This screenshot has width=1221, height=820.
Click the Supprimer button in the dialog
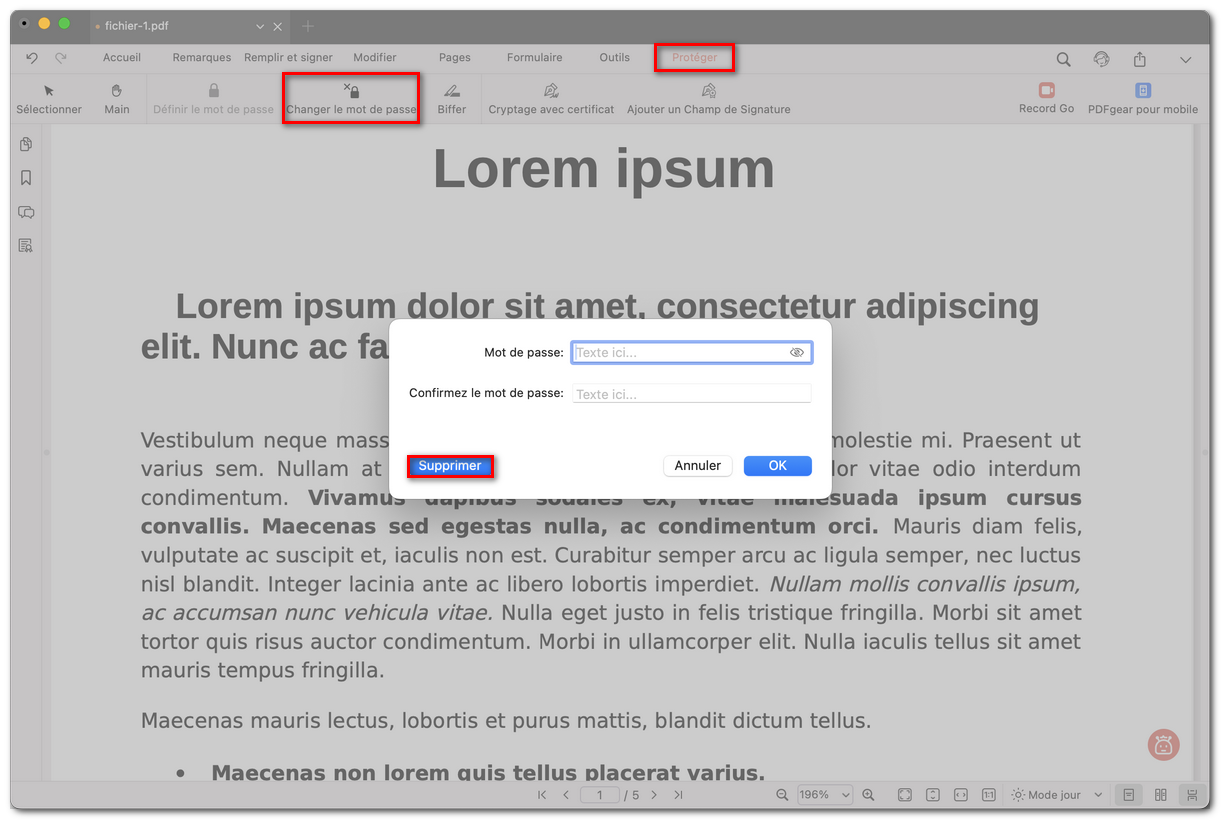point(450,465)
